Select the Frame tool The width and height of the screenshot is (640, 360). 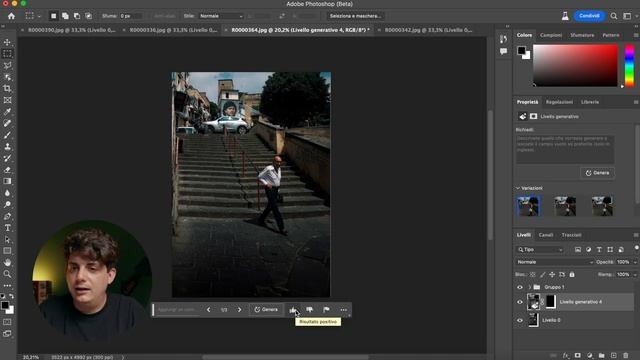[7, 100]
